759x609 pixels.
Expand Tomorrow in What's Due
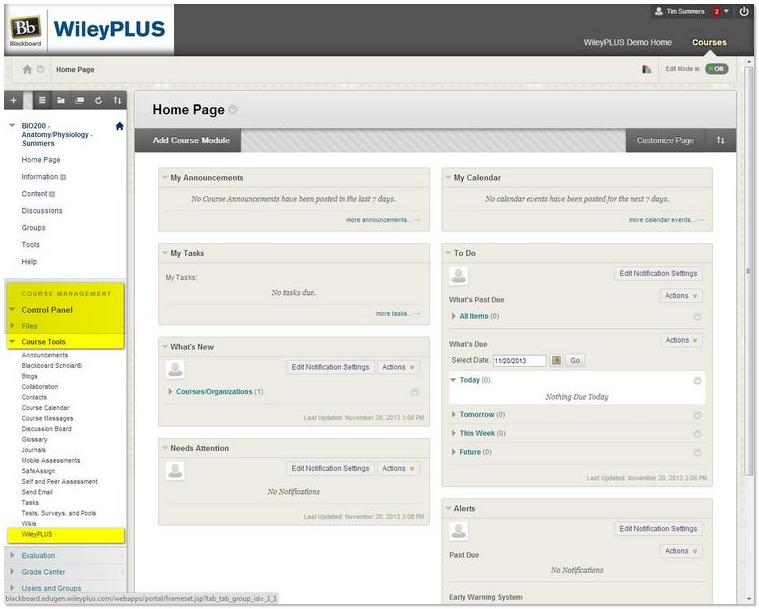coord(454,414)
